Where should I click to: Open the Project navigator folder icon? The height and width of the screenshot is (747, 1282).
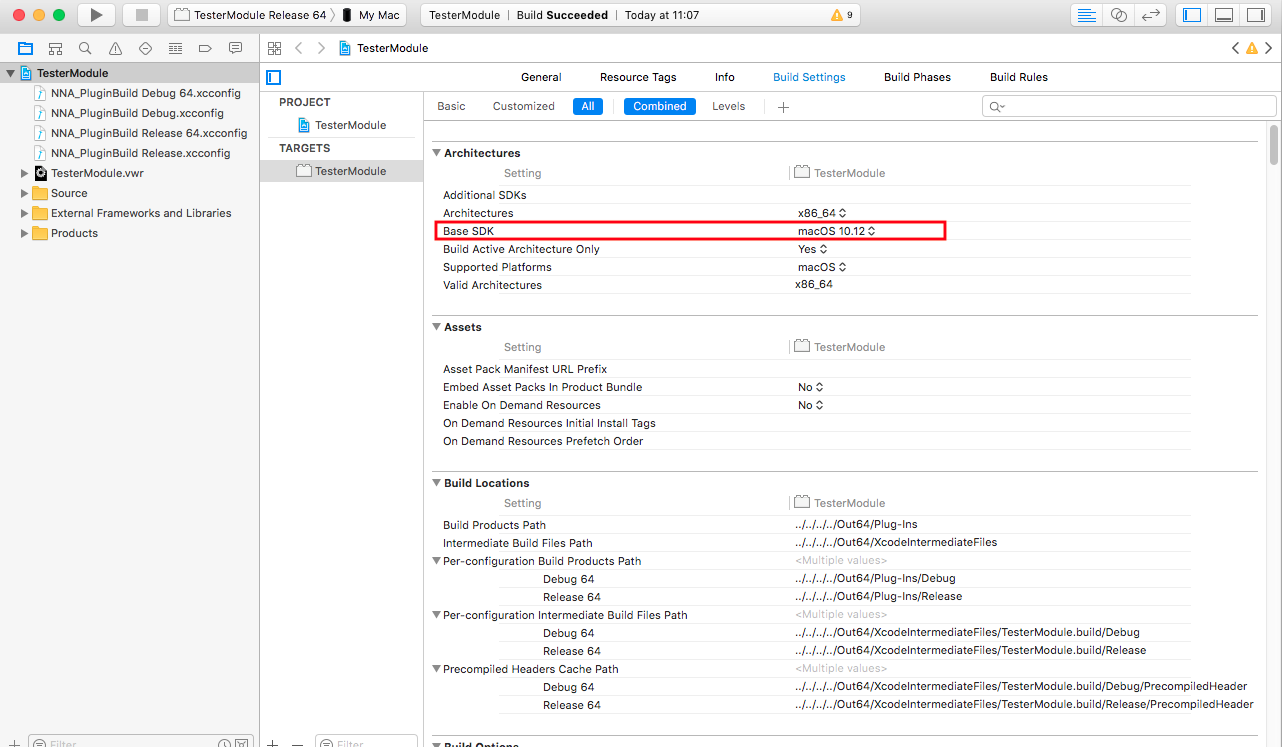[x=25, y=48]
